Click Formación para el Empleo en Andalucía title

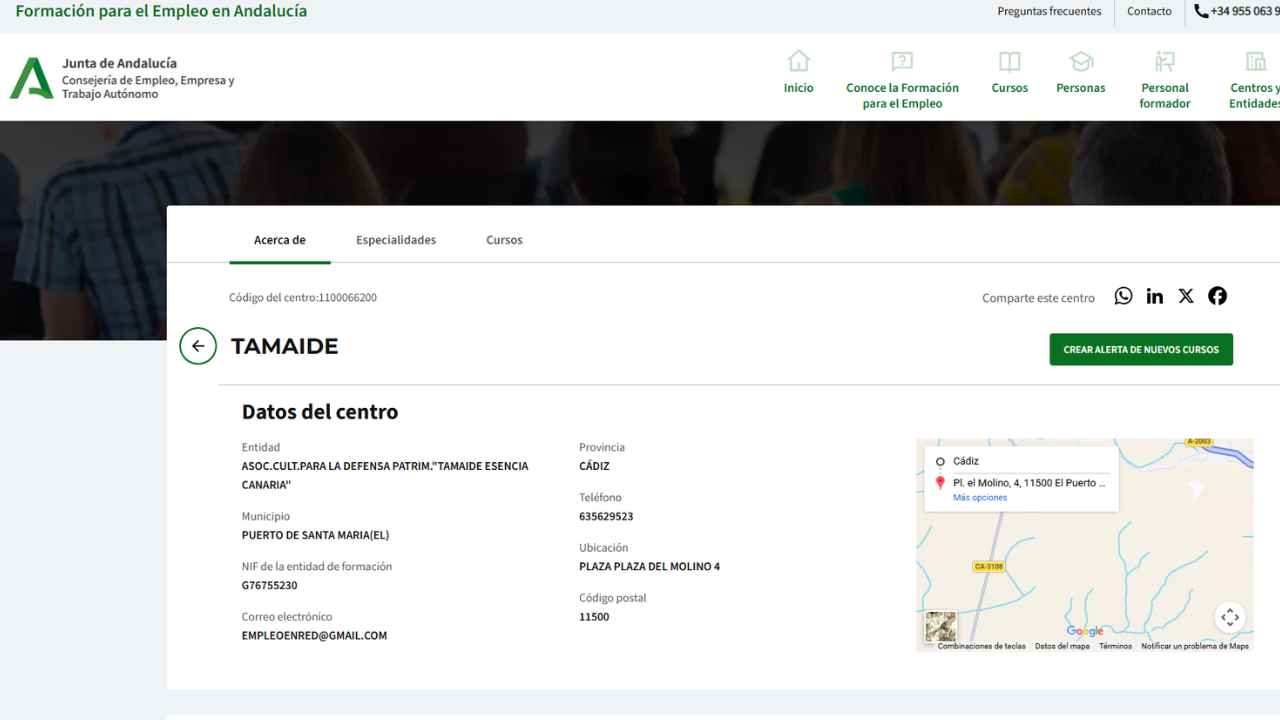pos(161,11)
